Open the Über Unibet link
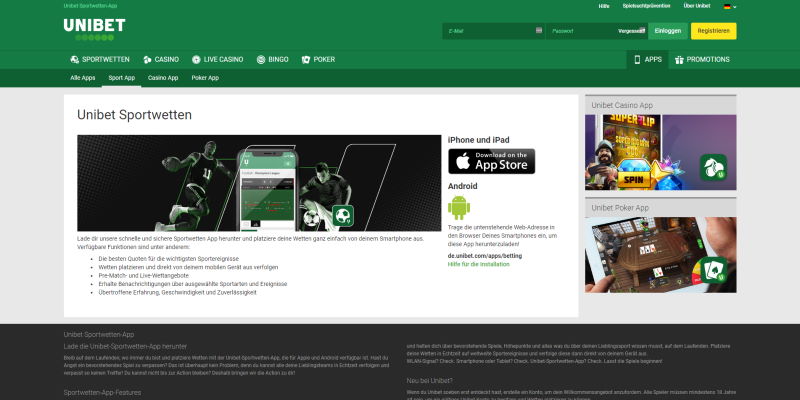Screen dimensions: 800x400 pyautogui.click(x=696, y=6)
